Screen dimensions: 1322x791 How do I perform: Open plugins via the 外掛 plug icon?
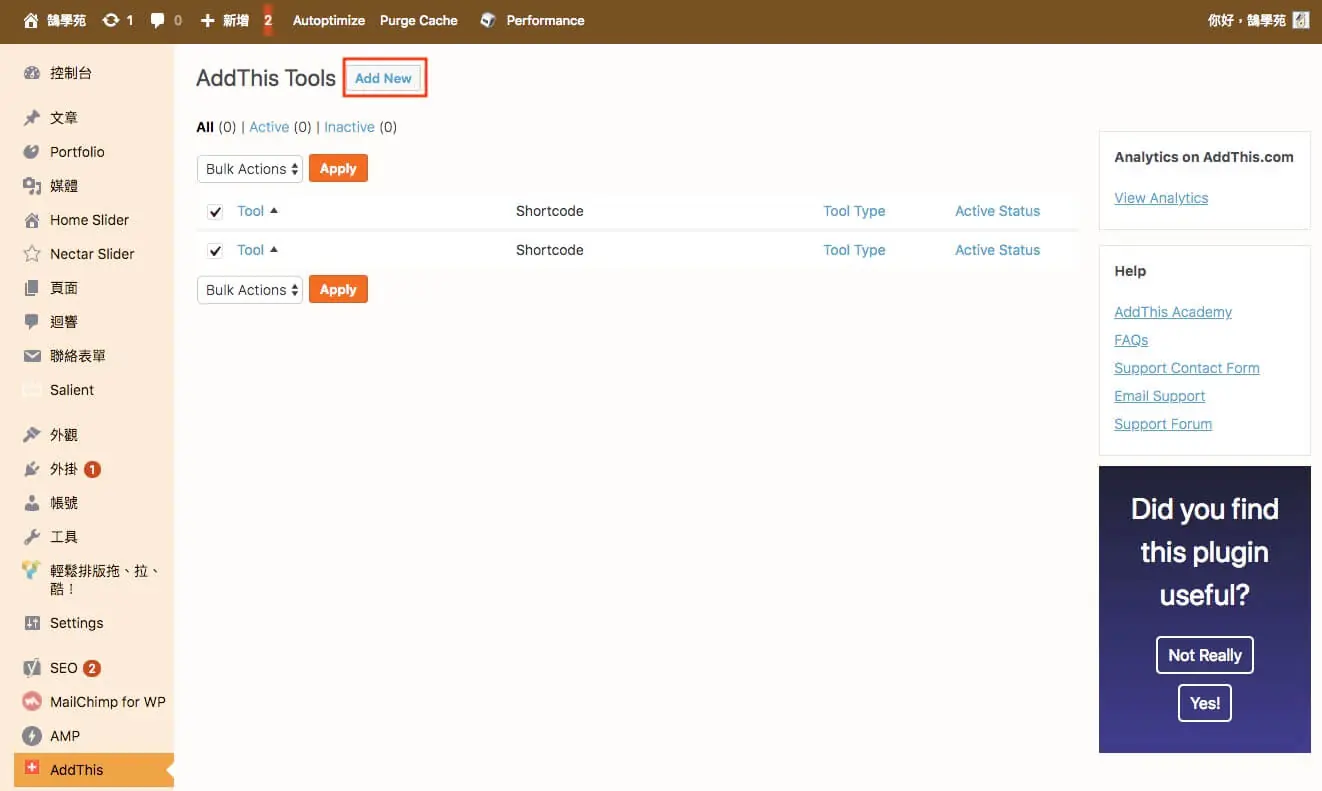(31, 469)
